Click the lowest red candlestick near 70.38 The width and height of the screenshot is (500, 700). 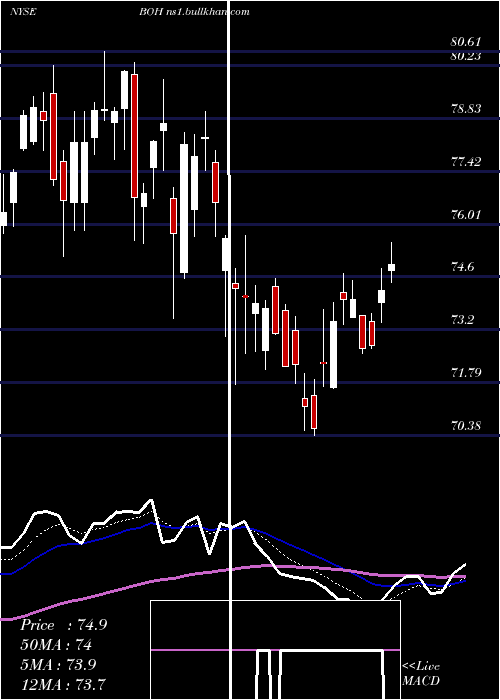[314, 412]
